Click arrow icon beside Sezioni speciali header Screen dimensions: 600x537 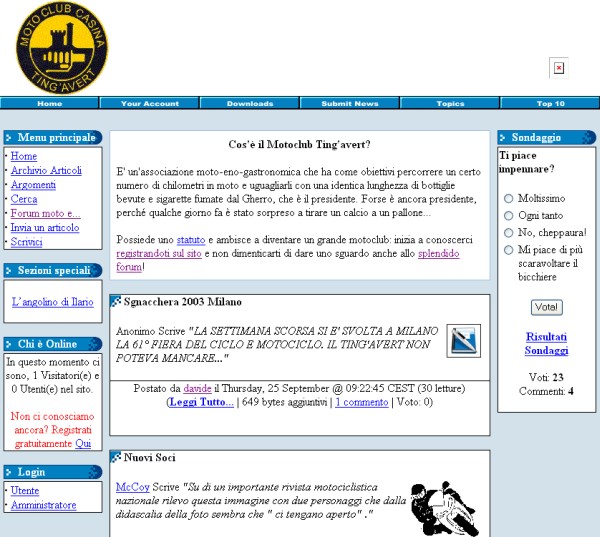pyautogui.click(x=10, y=270)
